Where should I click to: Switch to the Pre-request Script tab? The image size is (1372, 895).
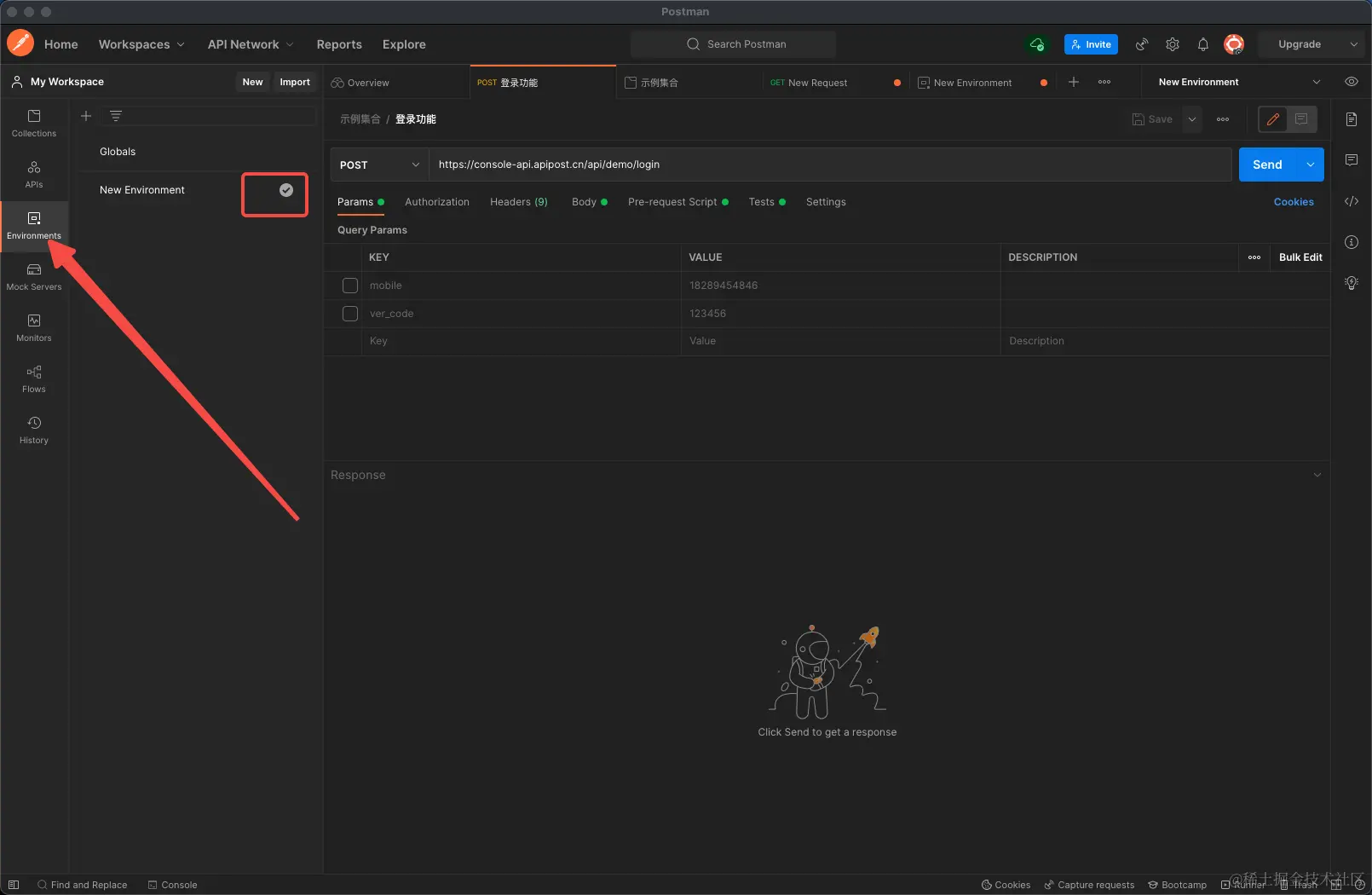click(x=678, y=202)
